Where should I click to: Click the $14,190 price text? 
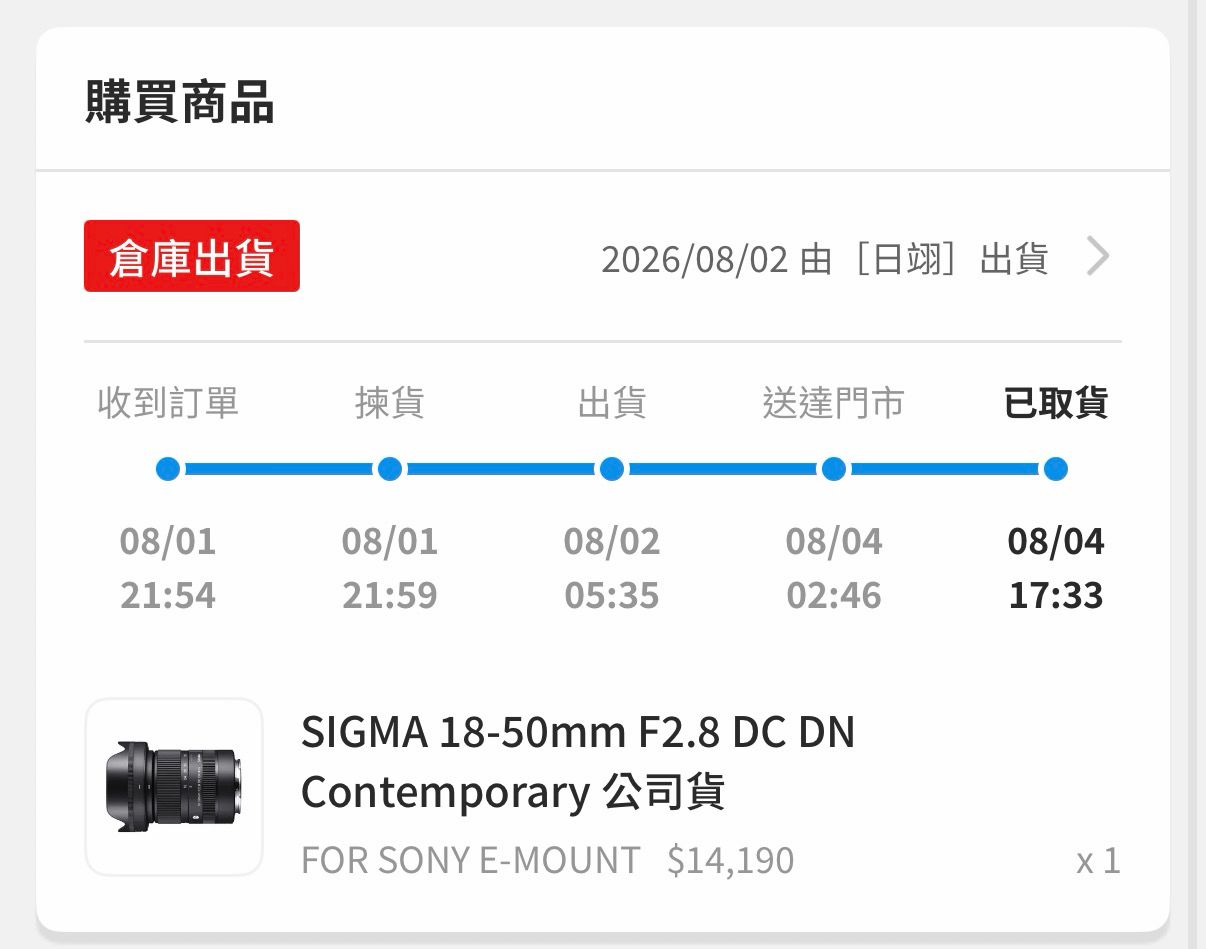pos(731,860)
